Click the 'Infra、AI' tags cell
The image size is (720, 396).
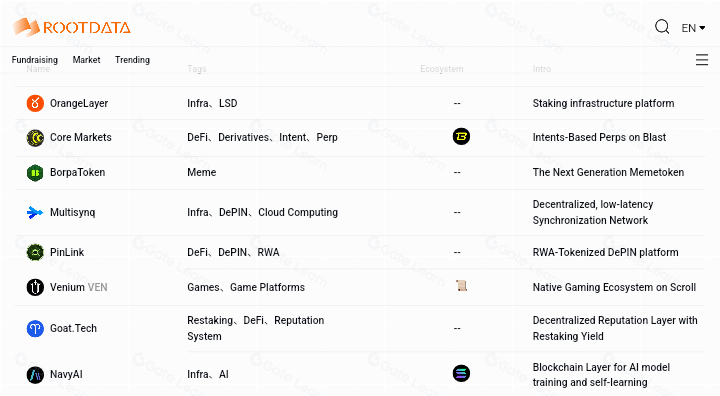(x=208, y=374)
